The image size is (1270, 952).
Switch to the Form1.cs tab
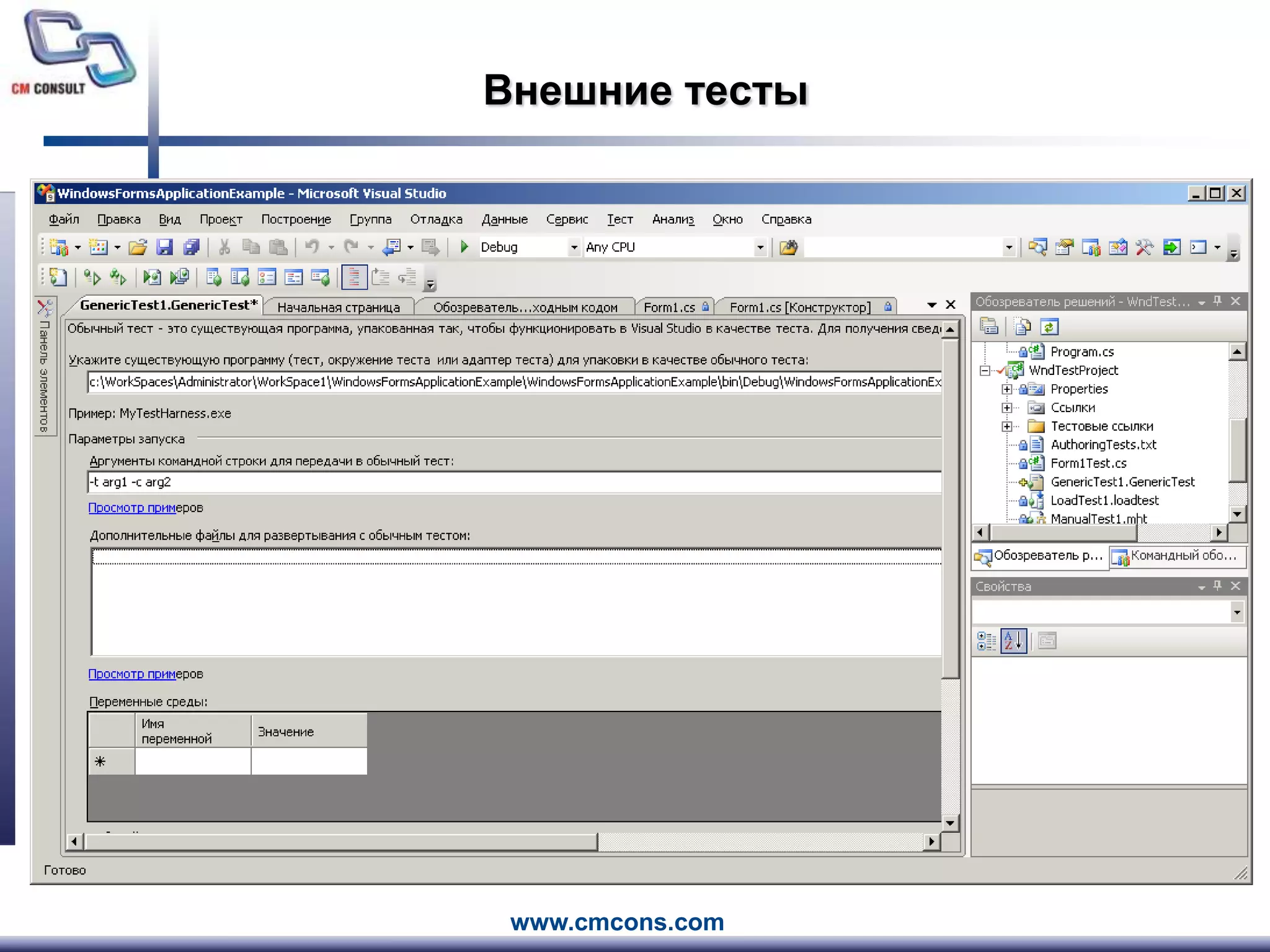point(676,307)
